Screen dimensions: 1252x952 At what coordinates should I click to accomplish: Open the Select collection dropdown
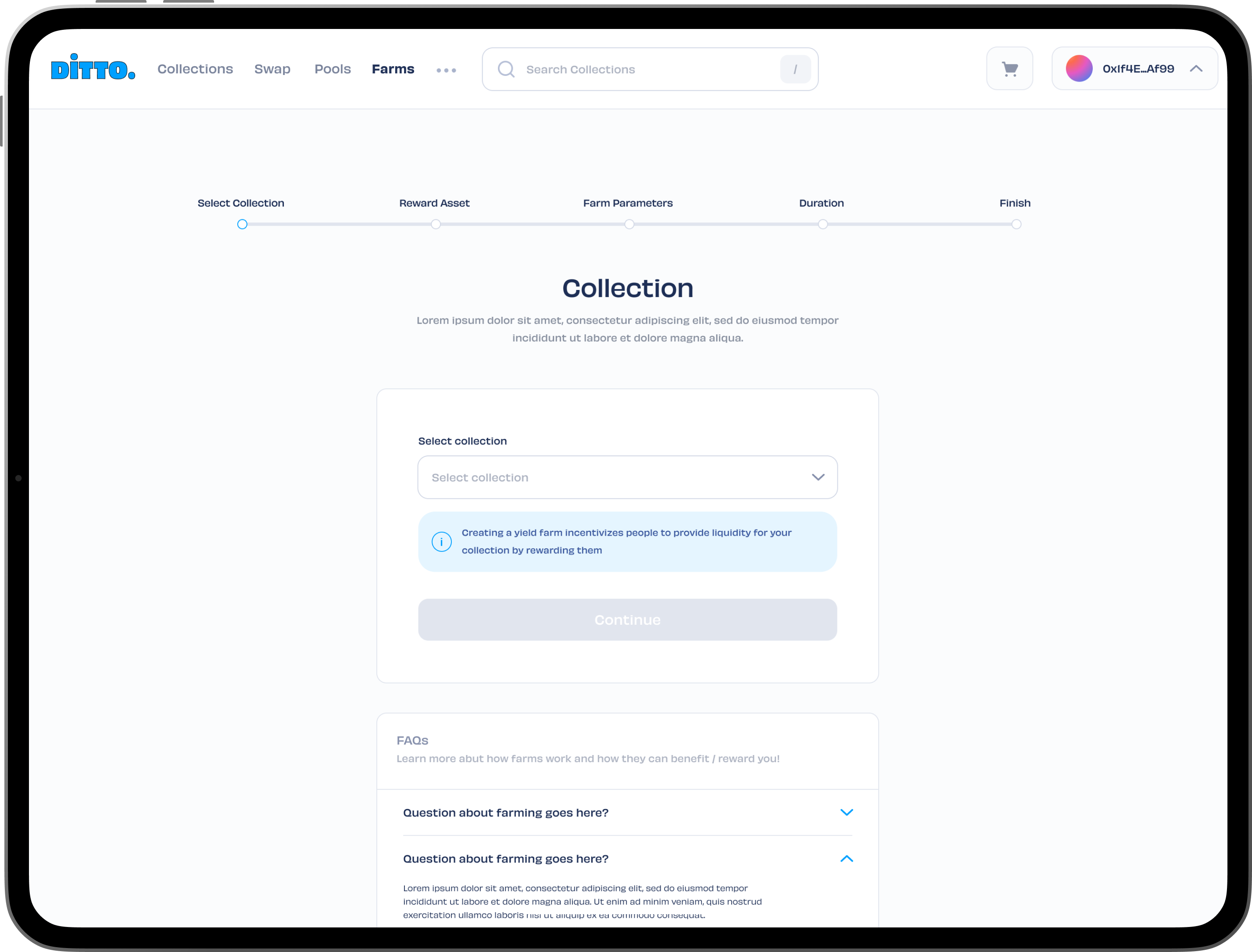click(x=627, y=477)
